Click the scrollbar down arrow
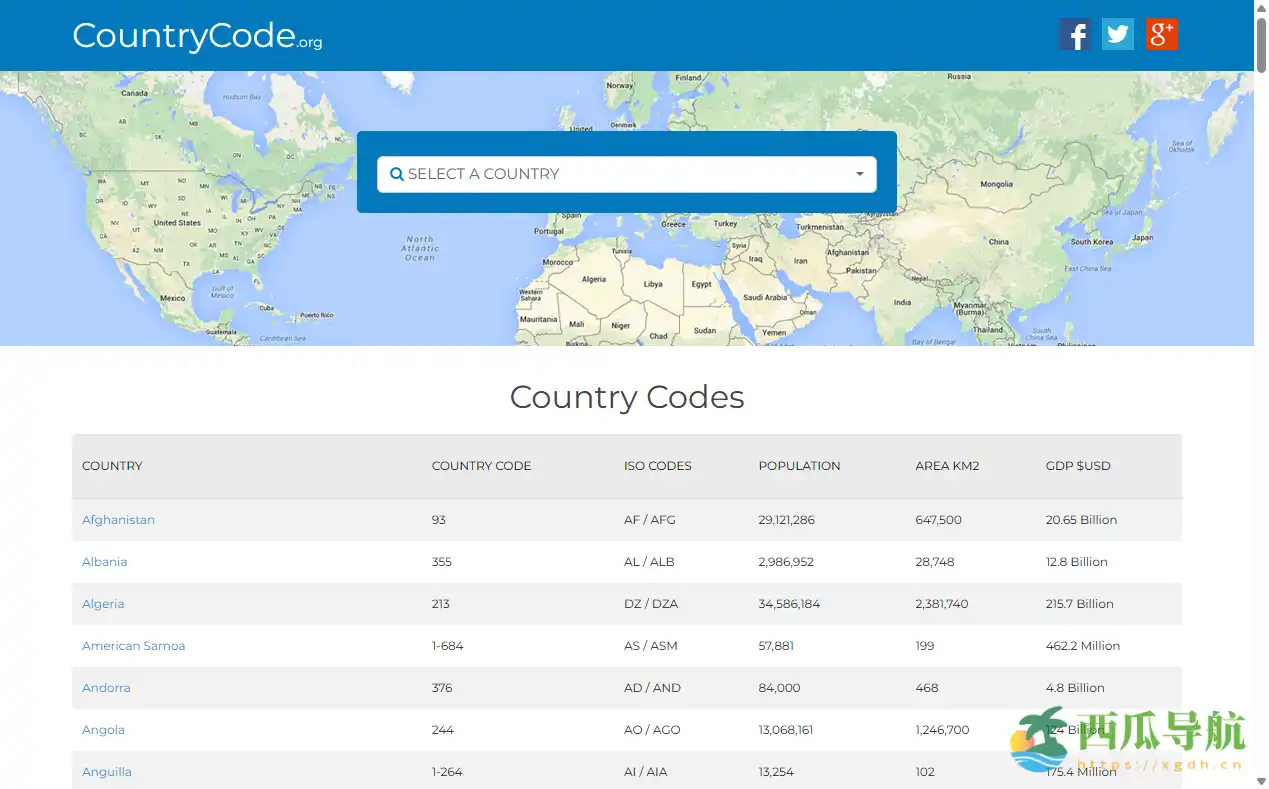This screenshot has width=1269, height=789. click(1261, 781)
